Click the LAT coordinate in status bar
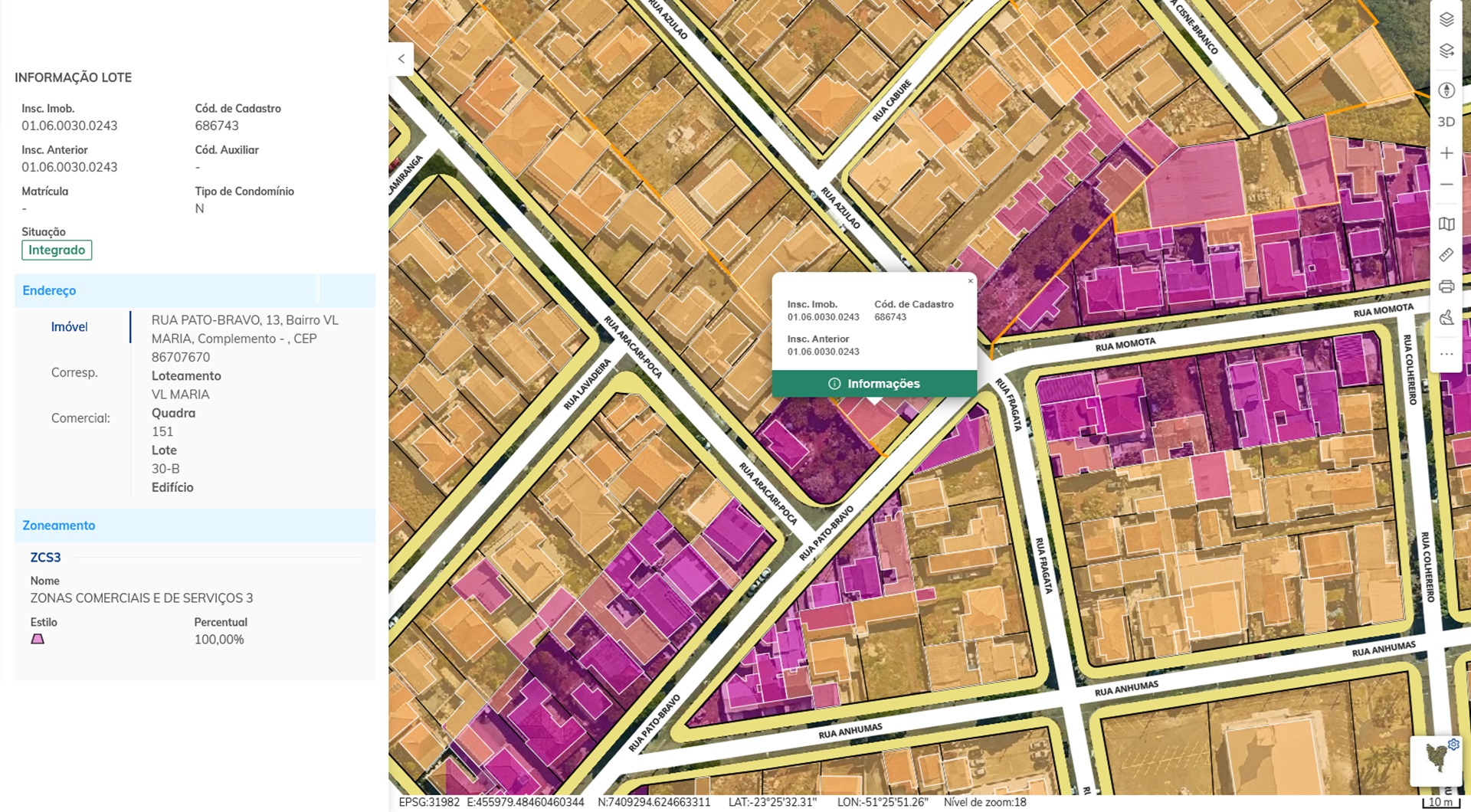Viewport: 1471px width, 812px height. [x=772, y=803]
